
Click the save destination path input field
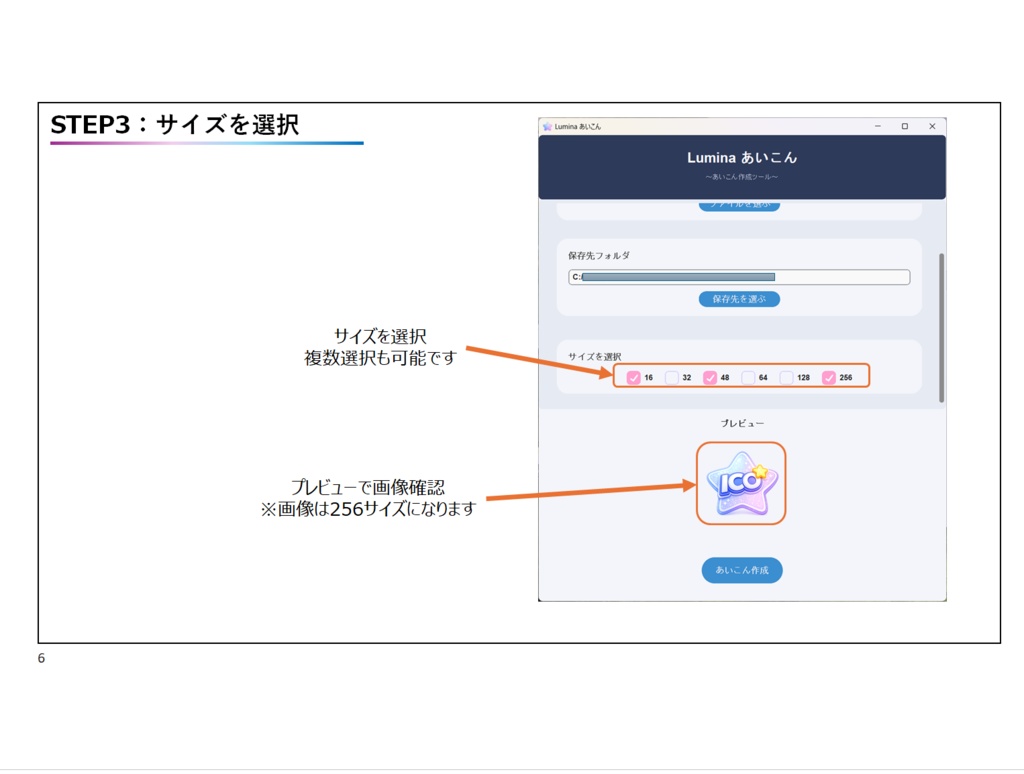pos(739,277)
